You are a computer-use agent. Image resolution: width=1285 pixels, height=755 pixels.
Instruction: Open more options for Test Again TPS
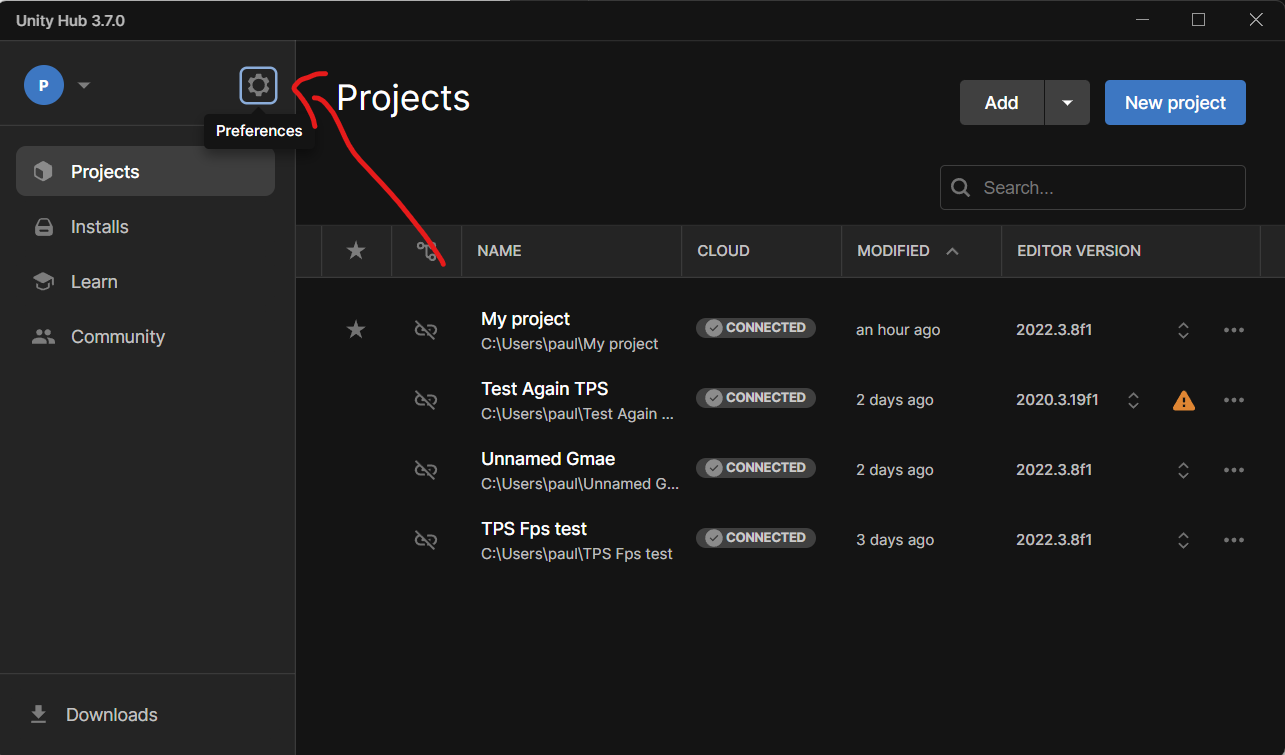(1234, 400)
